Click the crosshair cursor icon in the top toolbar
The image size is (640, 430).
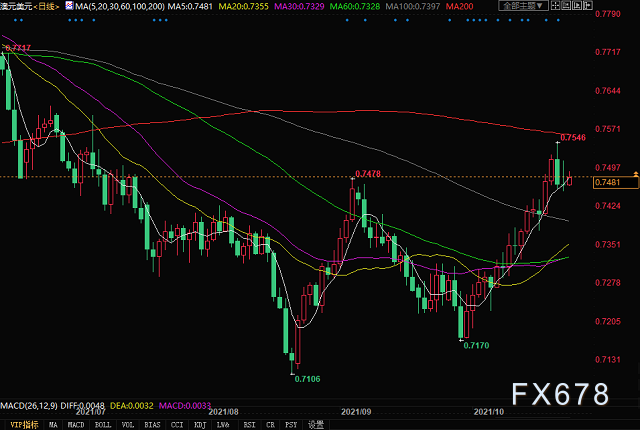555,6
